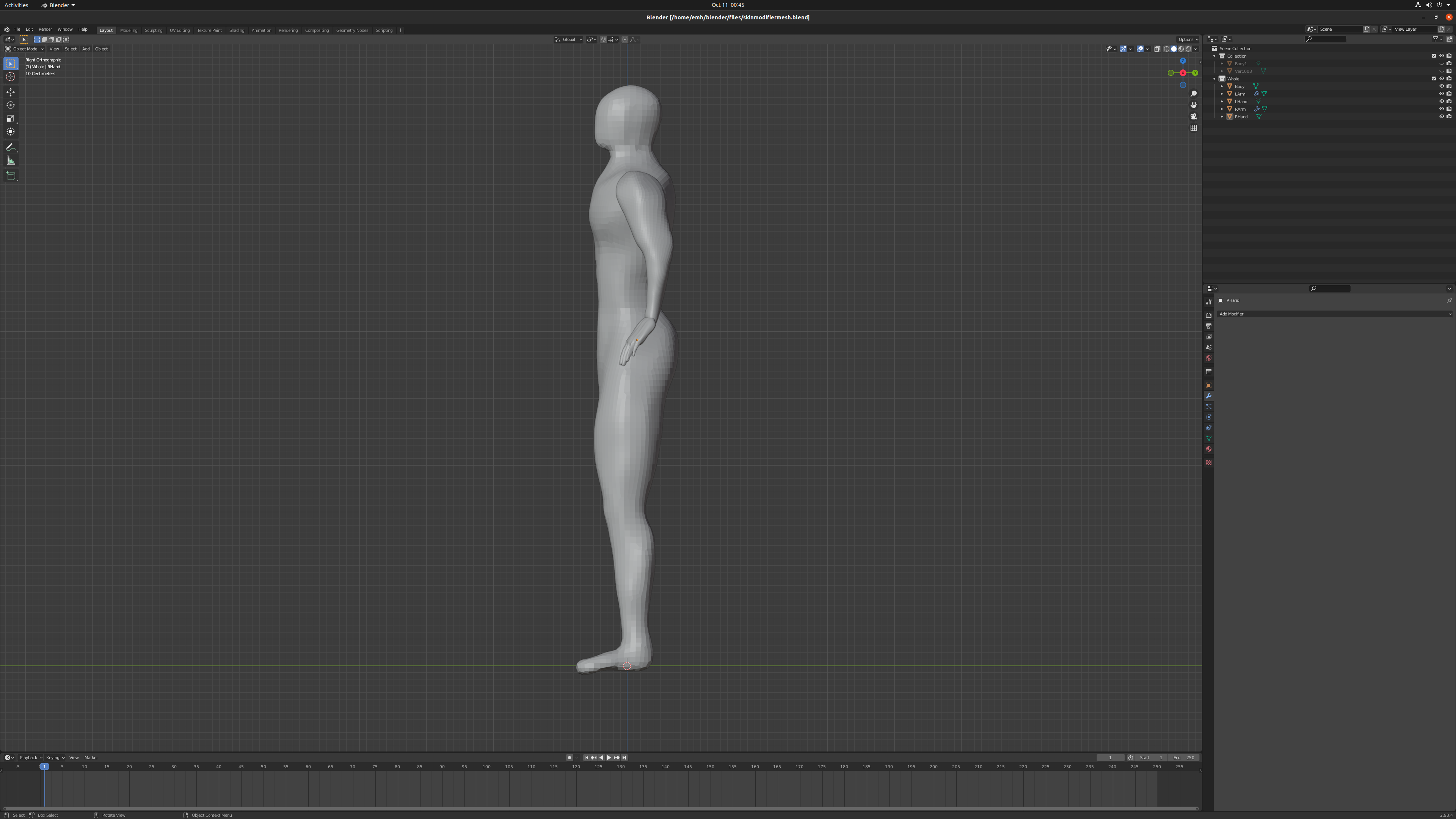The width and height of the screenshot is (1456, 819).
Task: Open Texture Properties tab
Action: coord(1208,463)
